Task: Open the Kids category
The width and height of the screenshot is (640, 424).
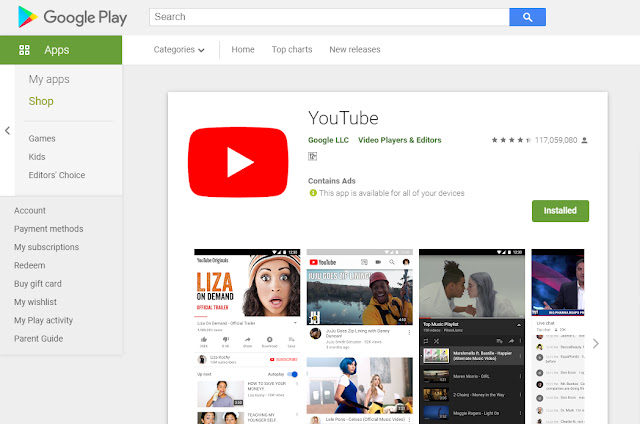Action: click(x=37, y=157)
